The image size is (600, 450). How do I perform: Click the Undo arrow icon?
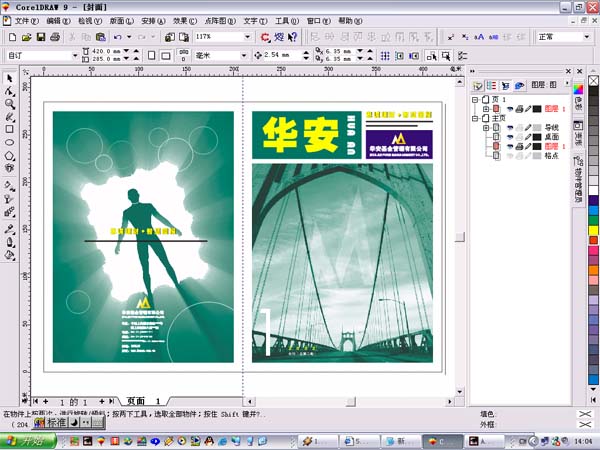pyautogui.click(x=118, y=37)
